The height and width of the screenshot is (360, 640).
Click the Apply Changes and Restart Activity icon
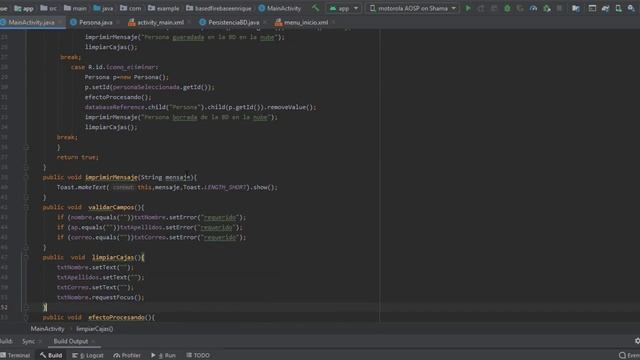pos(481,8)
